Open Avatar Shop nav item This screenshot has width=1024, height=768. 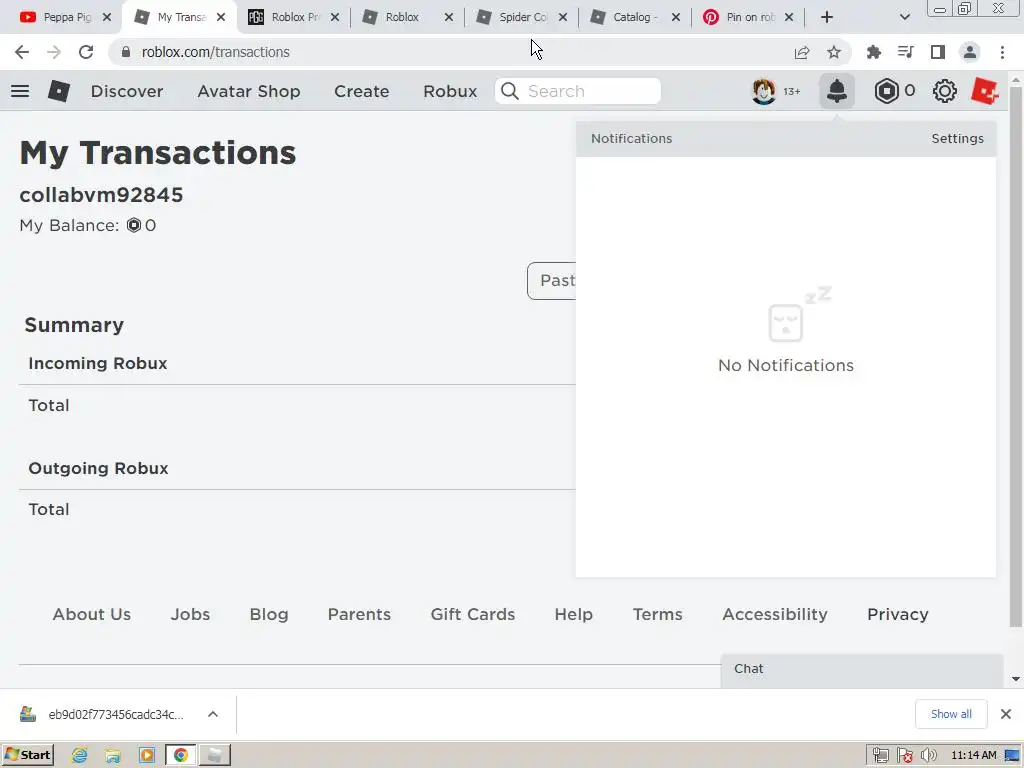point(249,91)
